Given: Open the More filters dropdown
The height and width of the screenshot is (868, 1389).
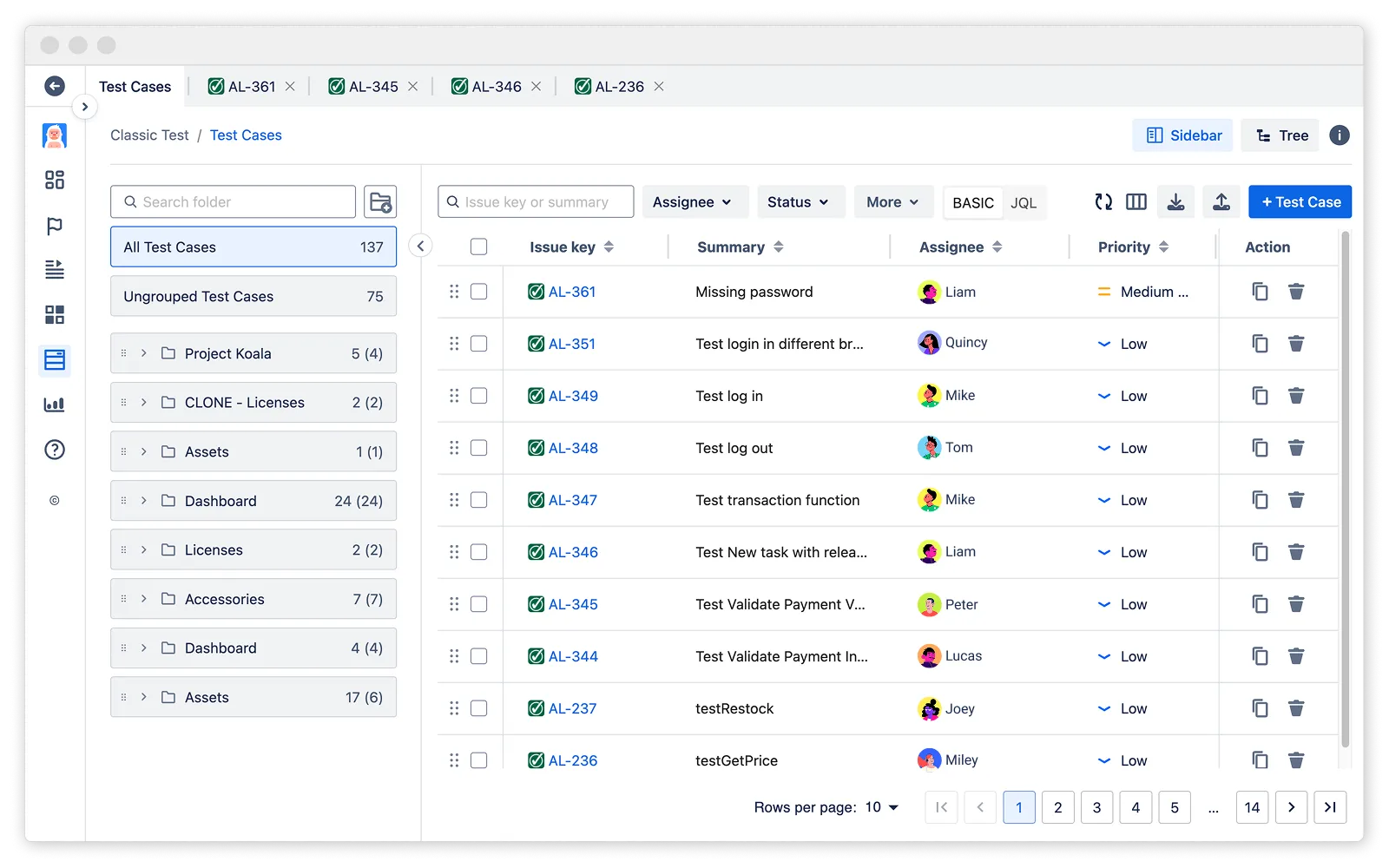Looking at the screenshot, I should coord(893,202).
